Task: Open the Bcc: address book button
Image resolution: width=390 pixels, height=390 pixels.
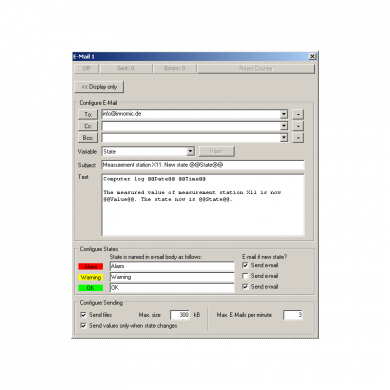Action: (x=88, y=138)
